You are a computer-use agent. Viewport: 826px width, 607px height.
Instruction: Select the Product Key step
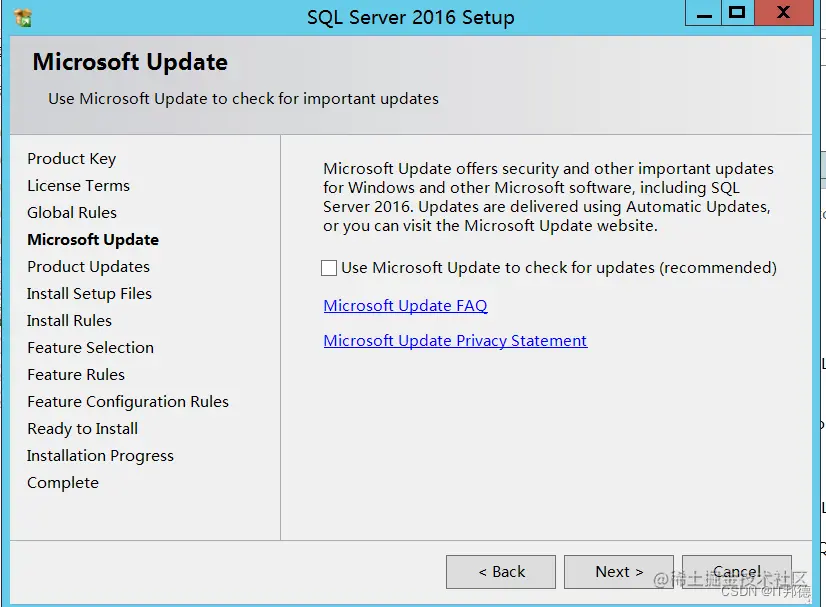click(x=72, y=159)
